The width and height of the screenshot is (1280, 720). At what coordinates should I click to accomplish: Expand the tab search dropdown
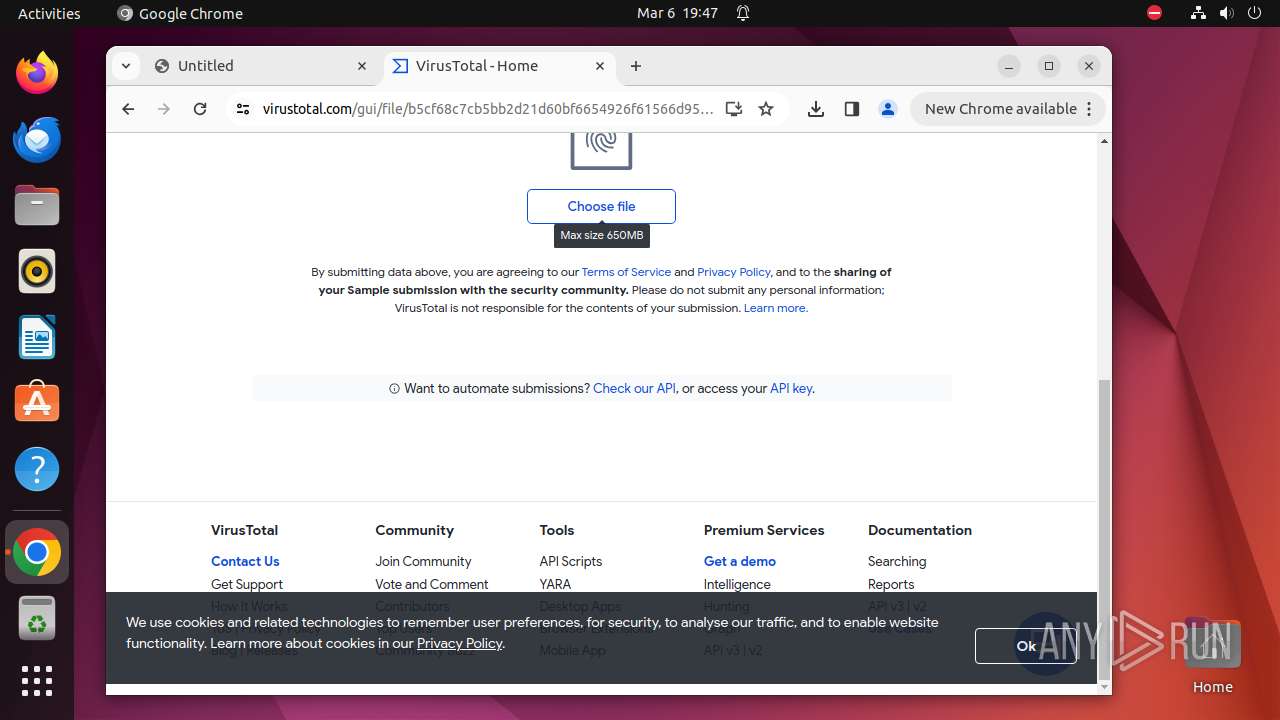coord(125,66)
